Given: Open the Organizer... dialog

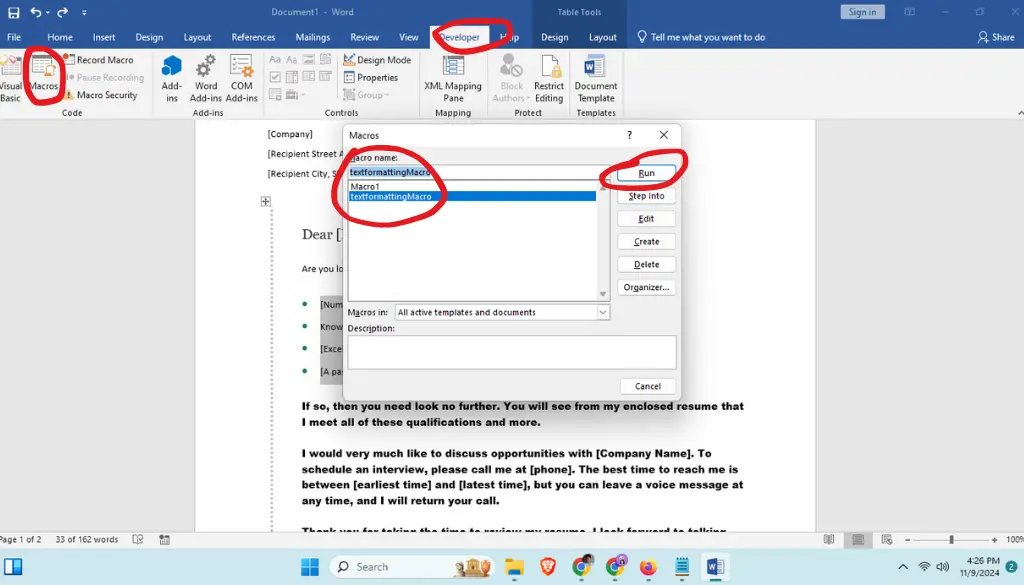Looking at the screenshot, I should pos(646,287).
